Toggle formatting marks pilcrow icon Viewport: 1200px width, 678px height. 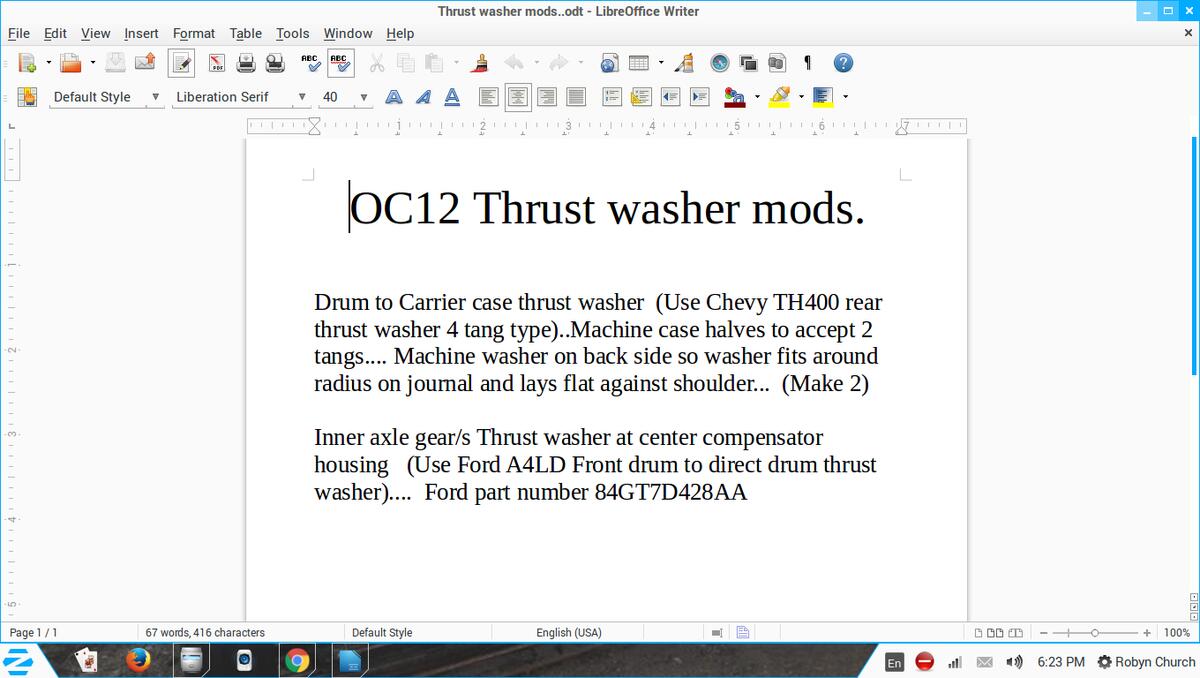(x=806, y=63)
